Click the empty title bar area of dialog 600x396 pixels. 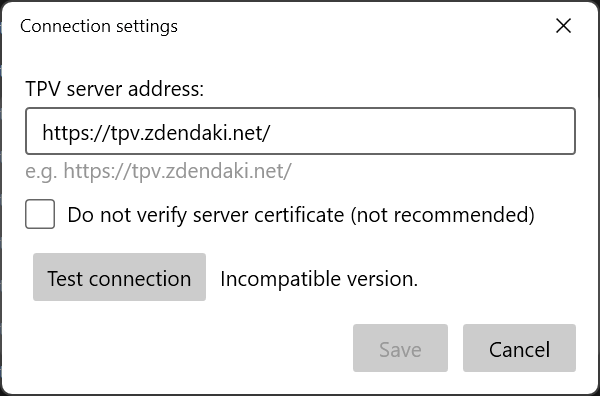click(364, 26)
